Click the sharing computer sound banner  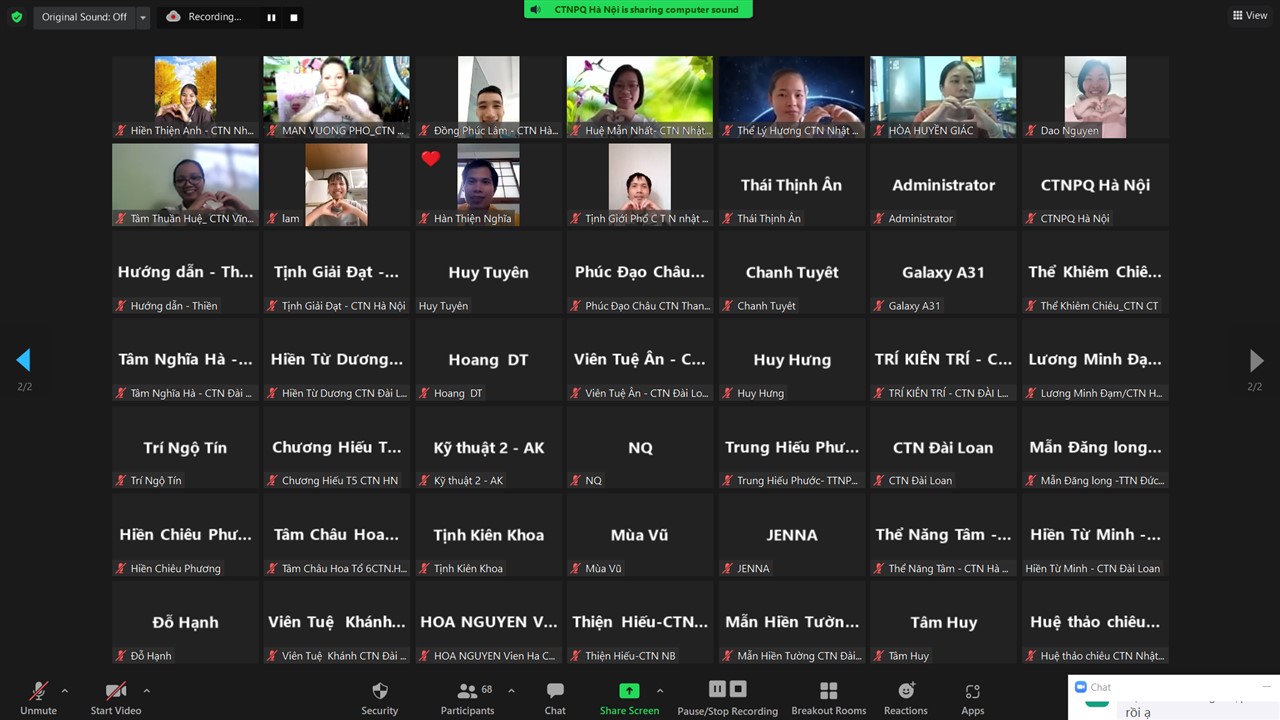click(638, 9)
